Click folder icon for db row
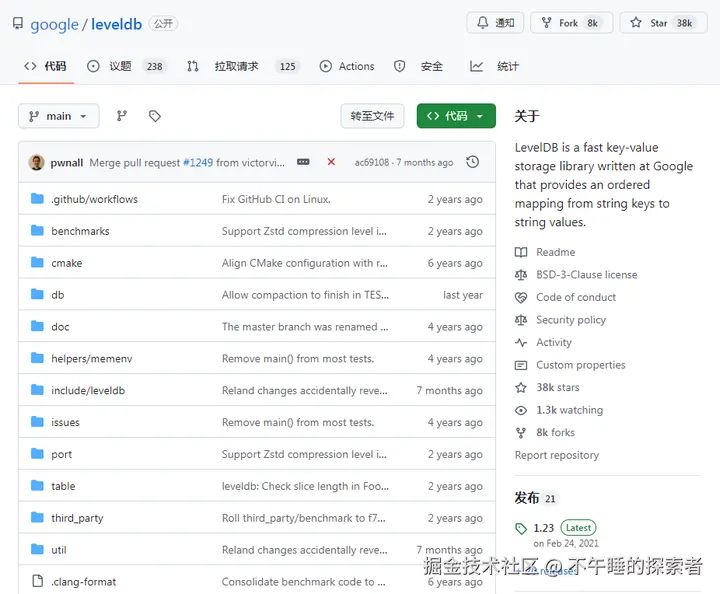720x594 pixels. tap(37, 294)
